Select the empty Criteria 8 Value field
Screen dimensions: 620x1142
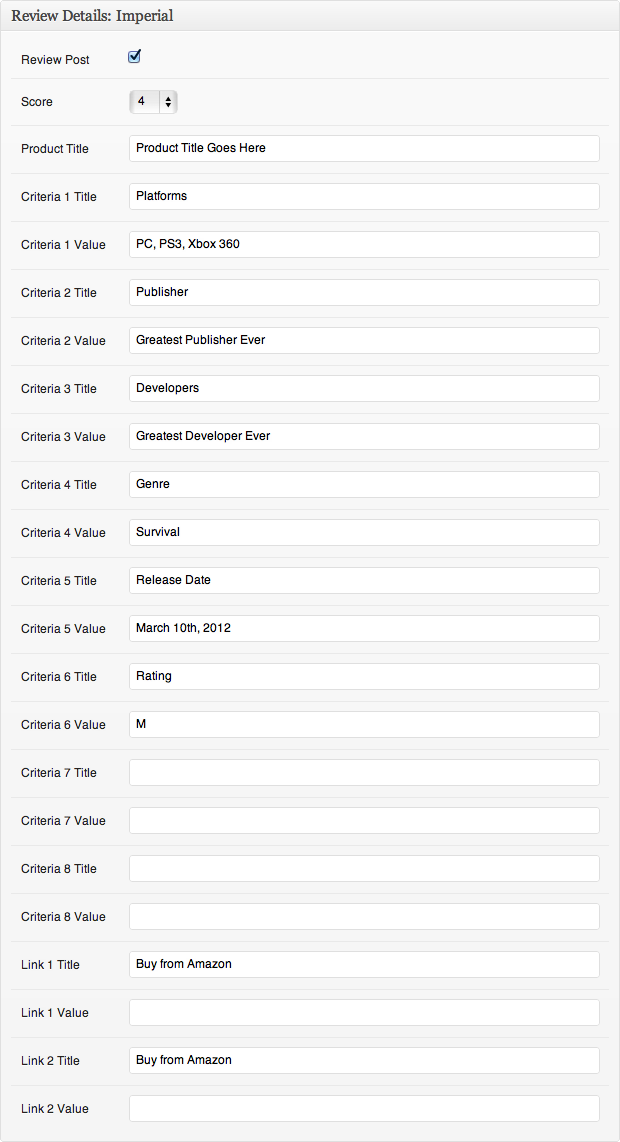tap(364, 918)
